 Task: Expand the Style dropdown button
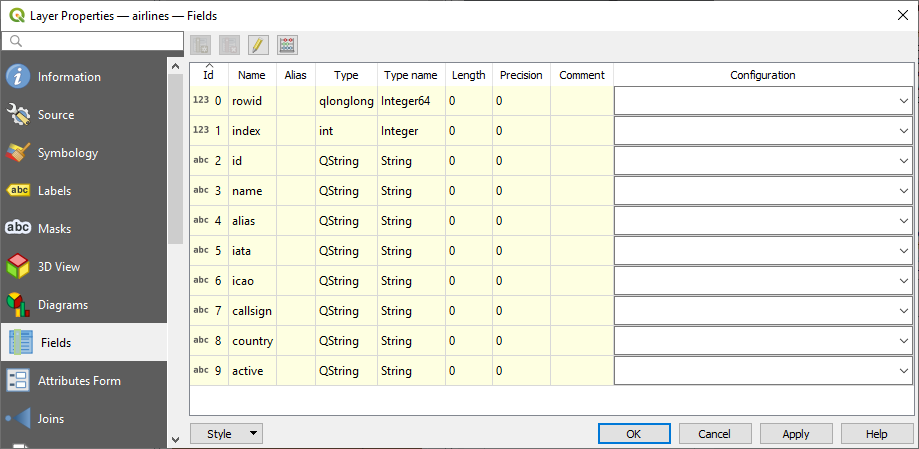click(x=226, y=434)
